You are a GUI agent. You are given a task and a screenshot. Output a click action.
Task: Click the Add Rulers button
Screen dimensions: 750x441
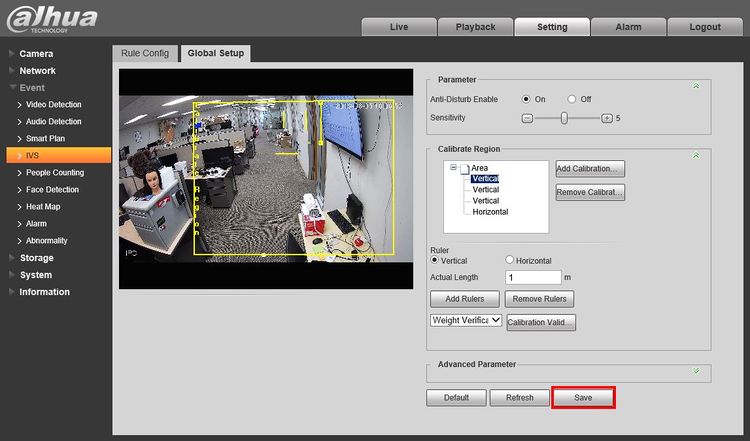pos(464,299)
